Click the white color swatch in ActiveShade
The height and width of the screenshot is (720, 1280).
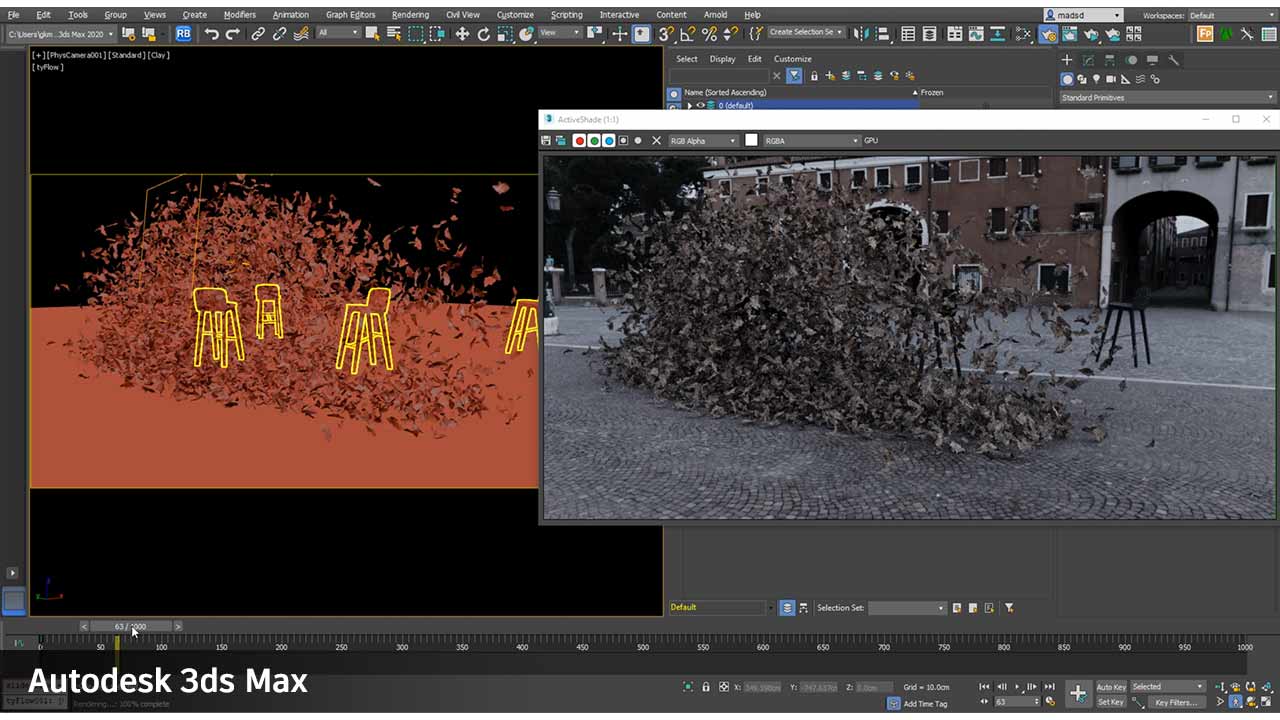click(x=751, y=141)
